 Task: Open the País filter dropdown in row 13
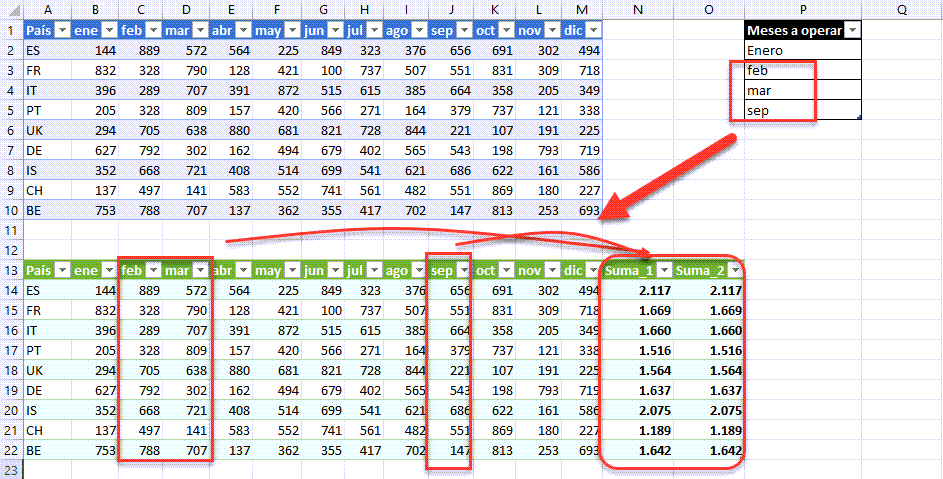[63, 271]
